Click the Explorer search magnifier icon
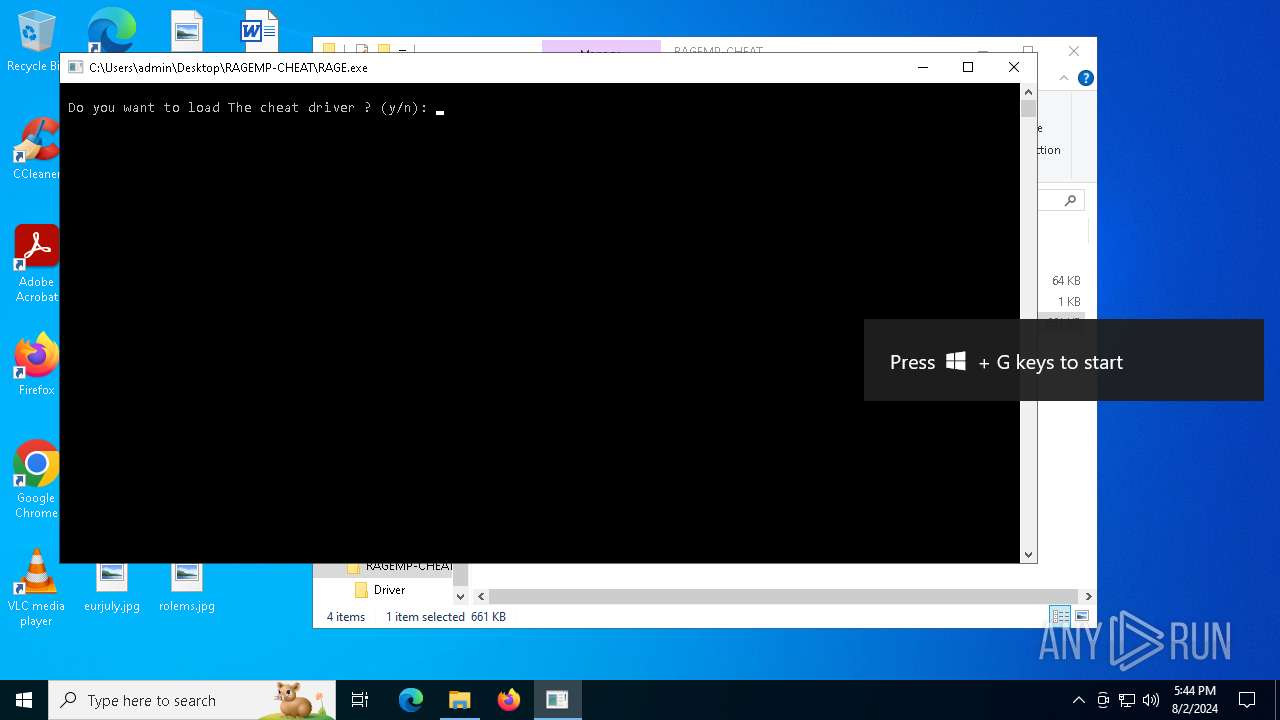Image resolution: width=1280 pixels, height=720 pixels. (x=1070, y=200)
